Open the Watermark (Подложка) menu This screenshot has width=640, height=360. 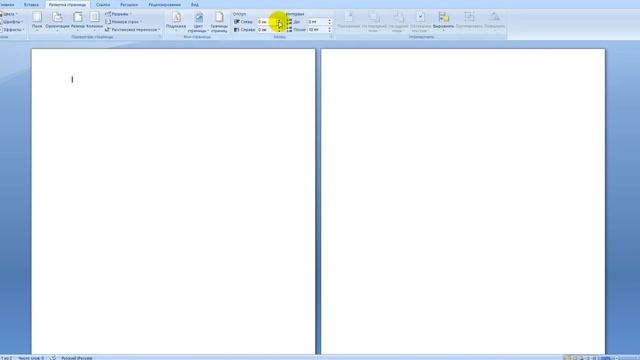[176, 21]
